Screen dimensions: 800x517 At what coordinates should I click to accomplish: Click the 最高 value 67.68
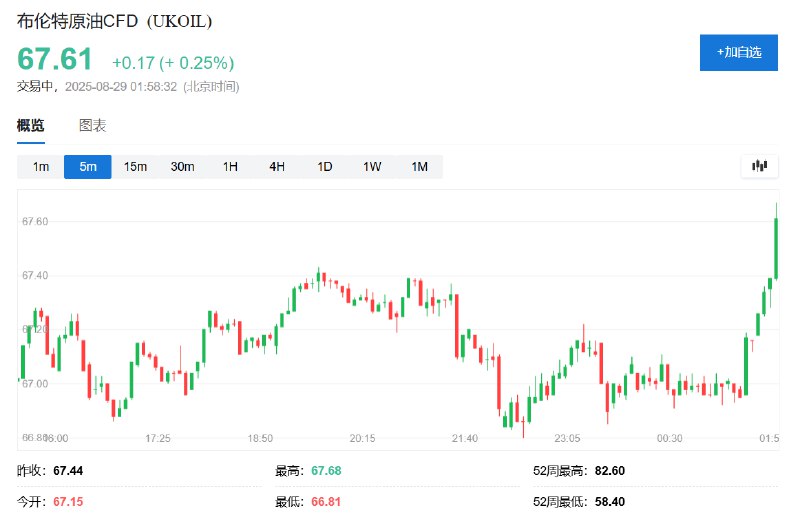(x=326, y=471)
